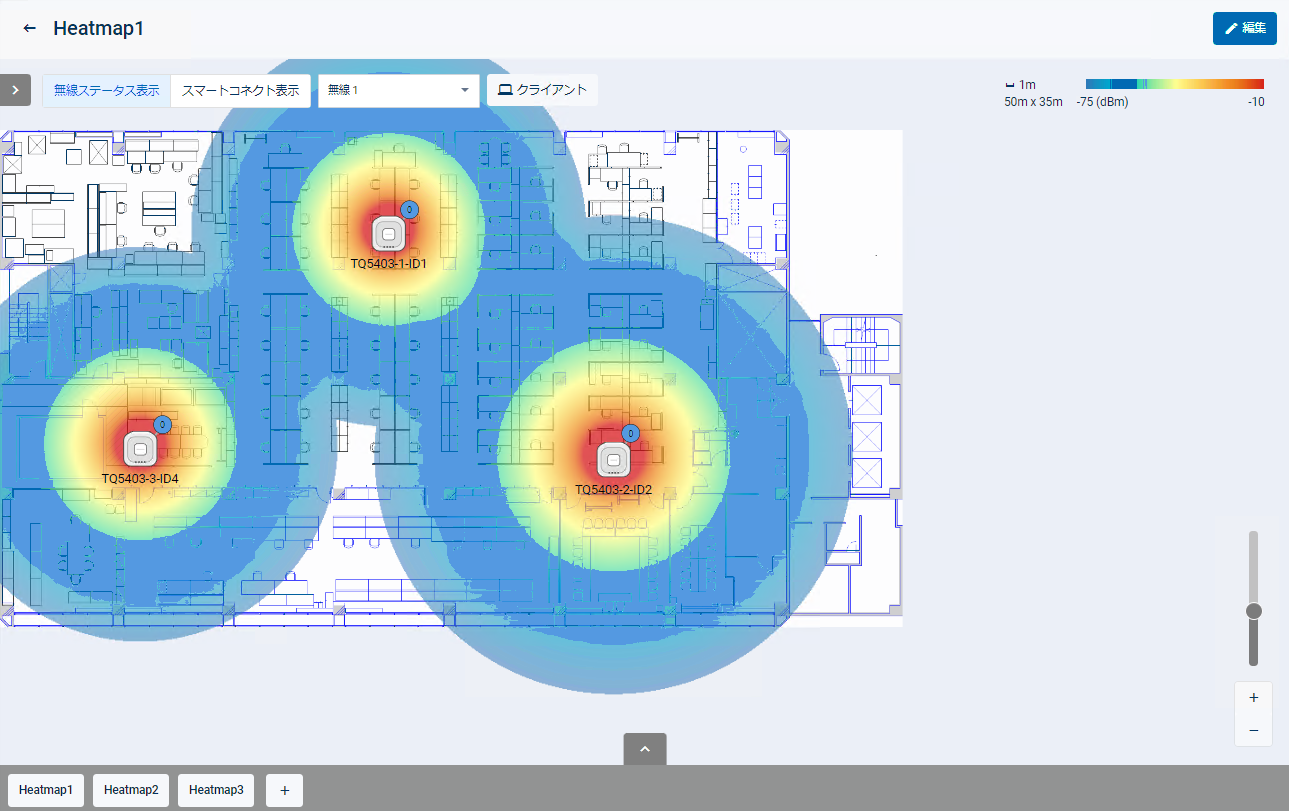Toggle the クライアント display button
Viewport: 1289px width, 811px height.
[x=542, y=90]
